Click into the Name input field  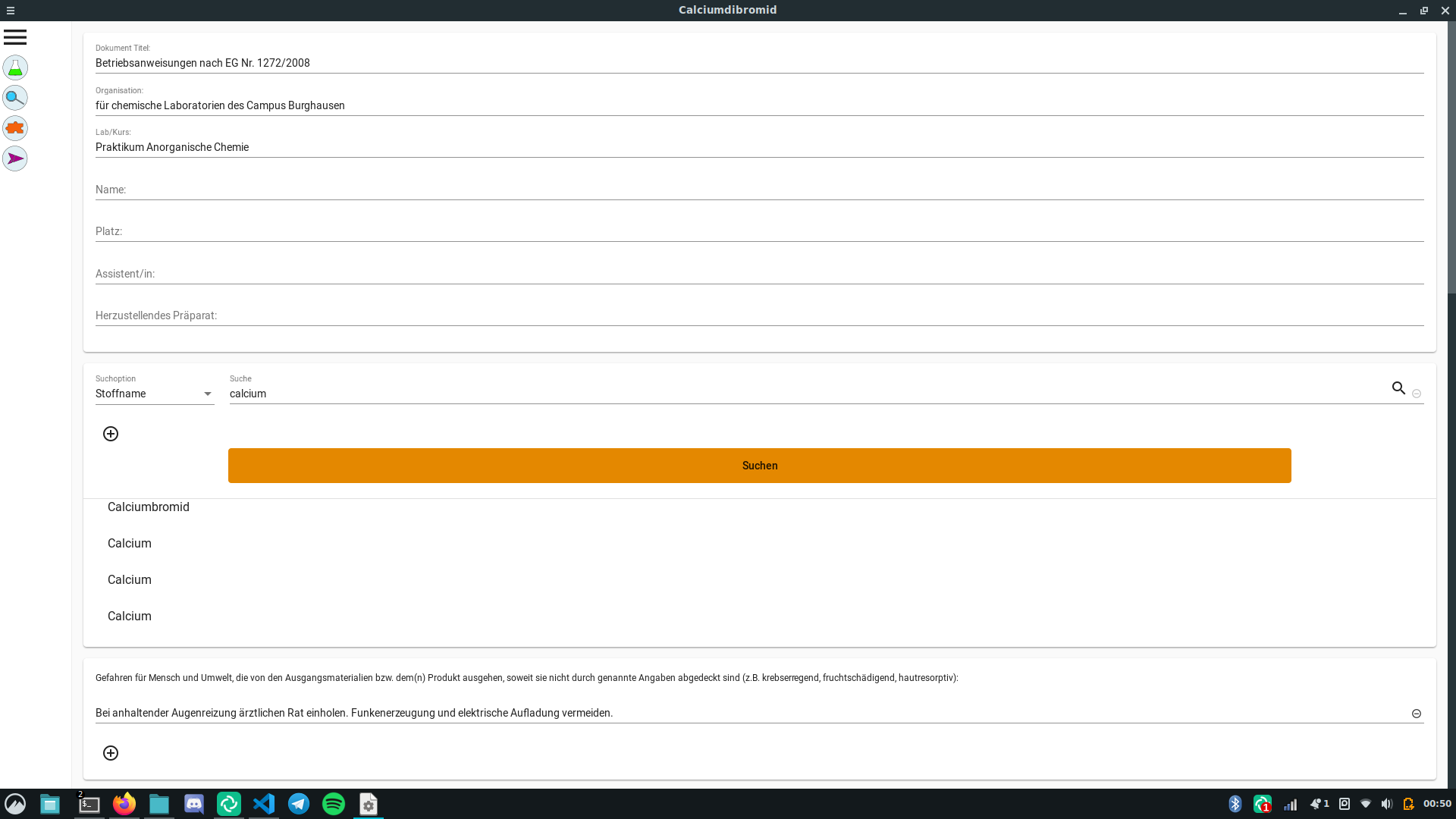coord(758,190)
